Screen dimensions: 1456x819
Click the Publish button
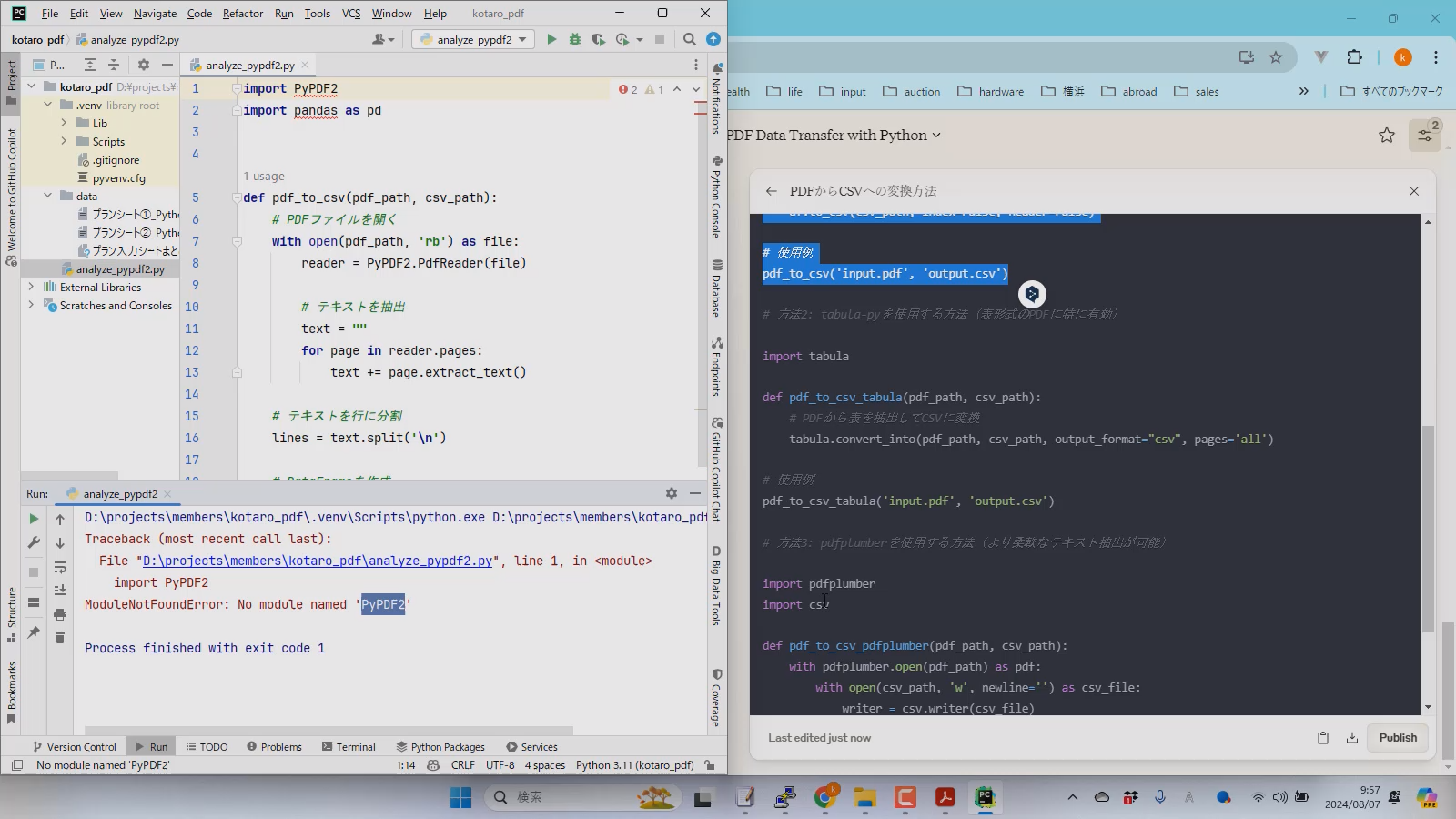[x=1397, y=738]
